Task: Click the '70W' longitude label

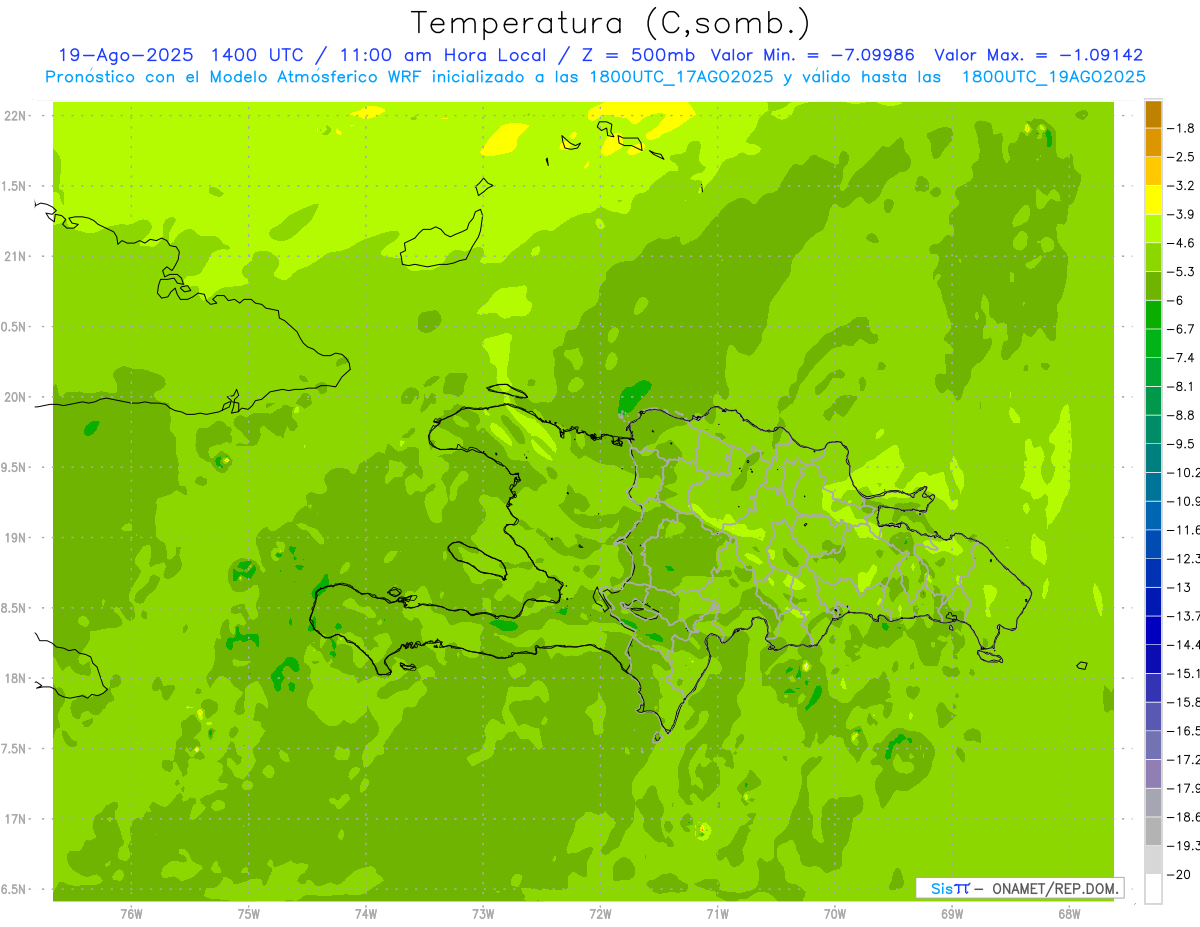Action: click(835, 914)
